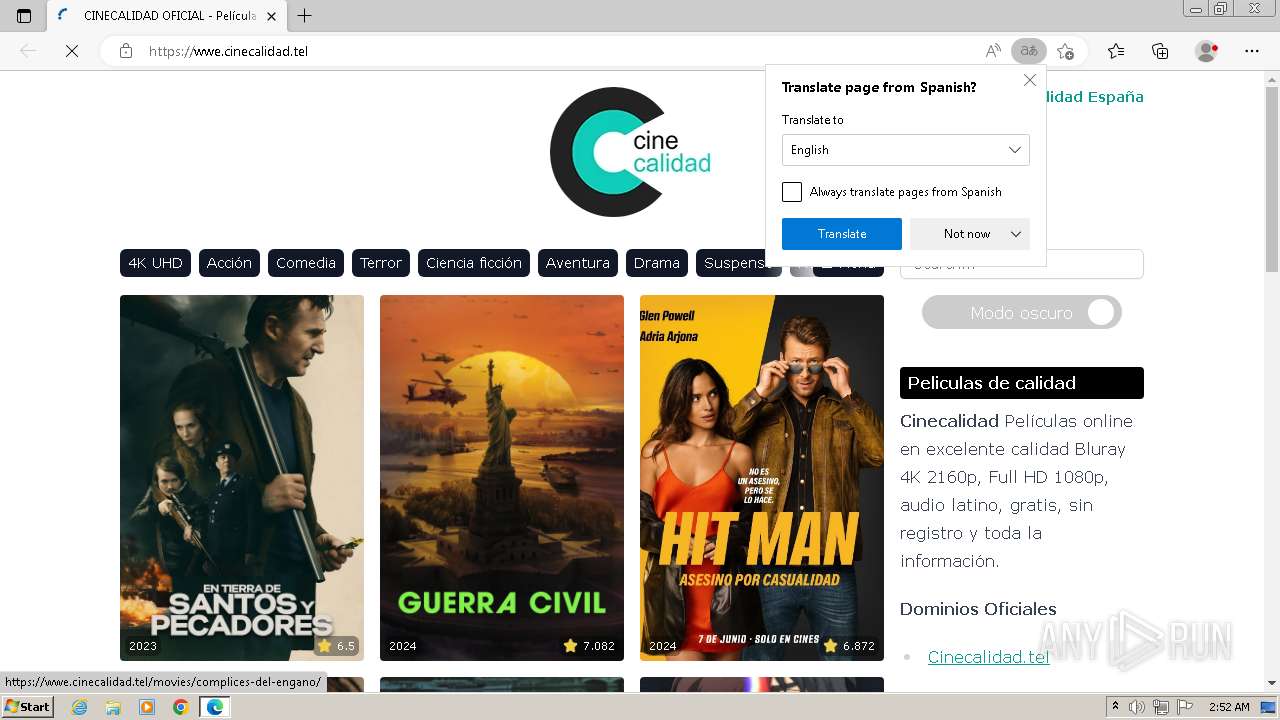This screenshot has width=1280, height=720.
Task: Select the Comedia category
Action: [x=306, y=263]
